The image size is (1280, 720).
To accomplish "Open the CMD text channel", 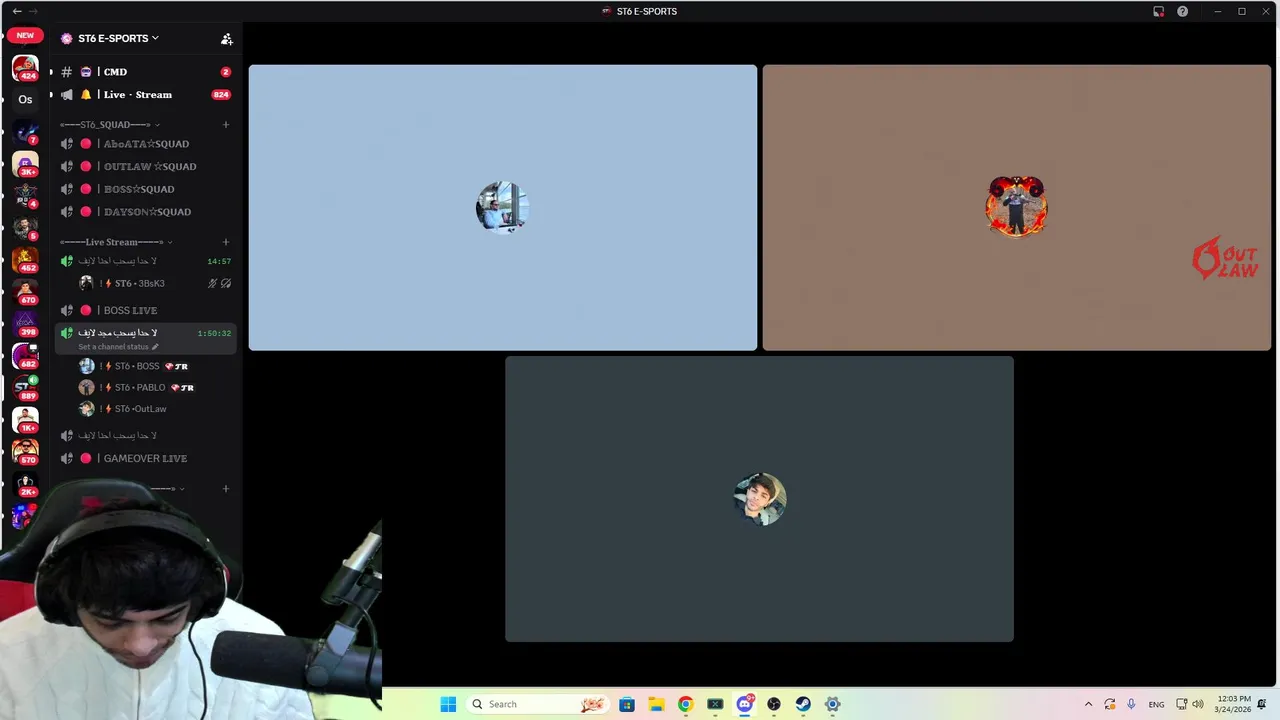I will pos(146,72).
